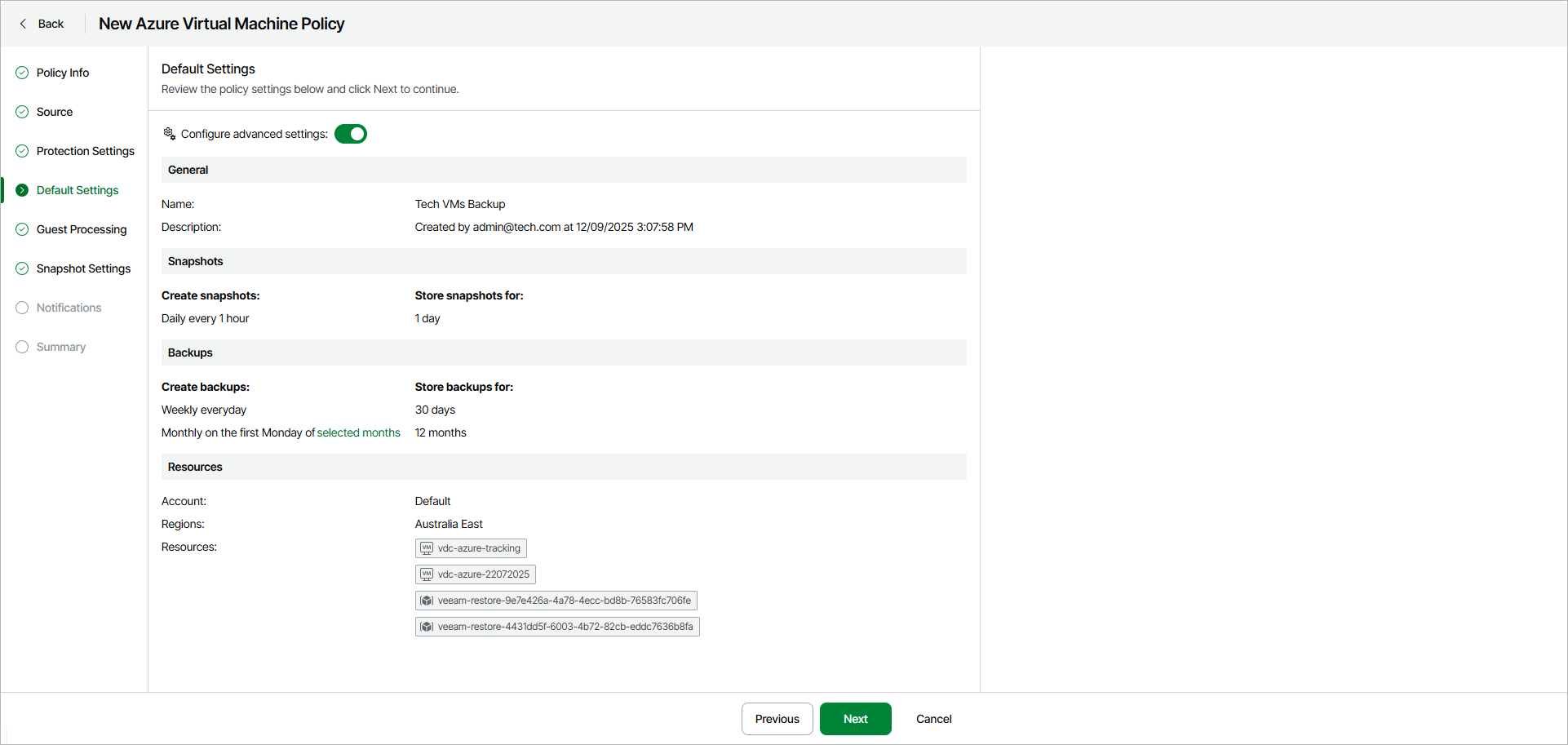Click the back arrow icon

point(23,24)
